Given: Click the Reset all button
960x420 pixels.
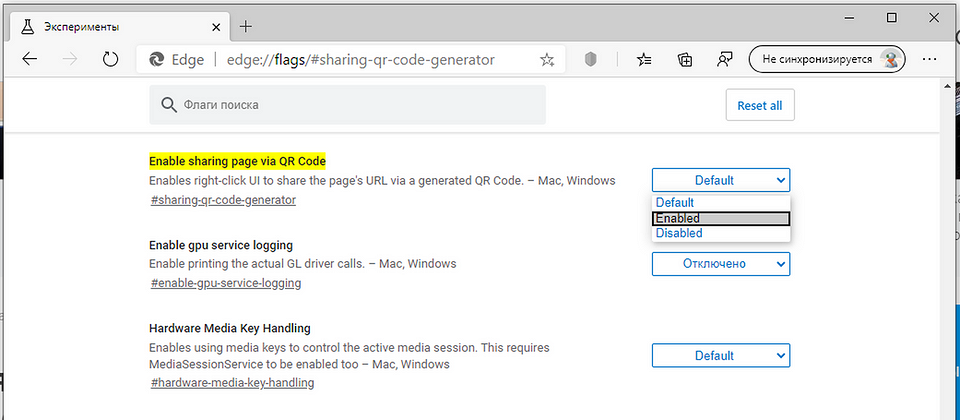Looking at the screenshot, I should pyautogui.click(x=760, y=105).
